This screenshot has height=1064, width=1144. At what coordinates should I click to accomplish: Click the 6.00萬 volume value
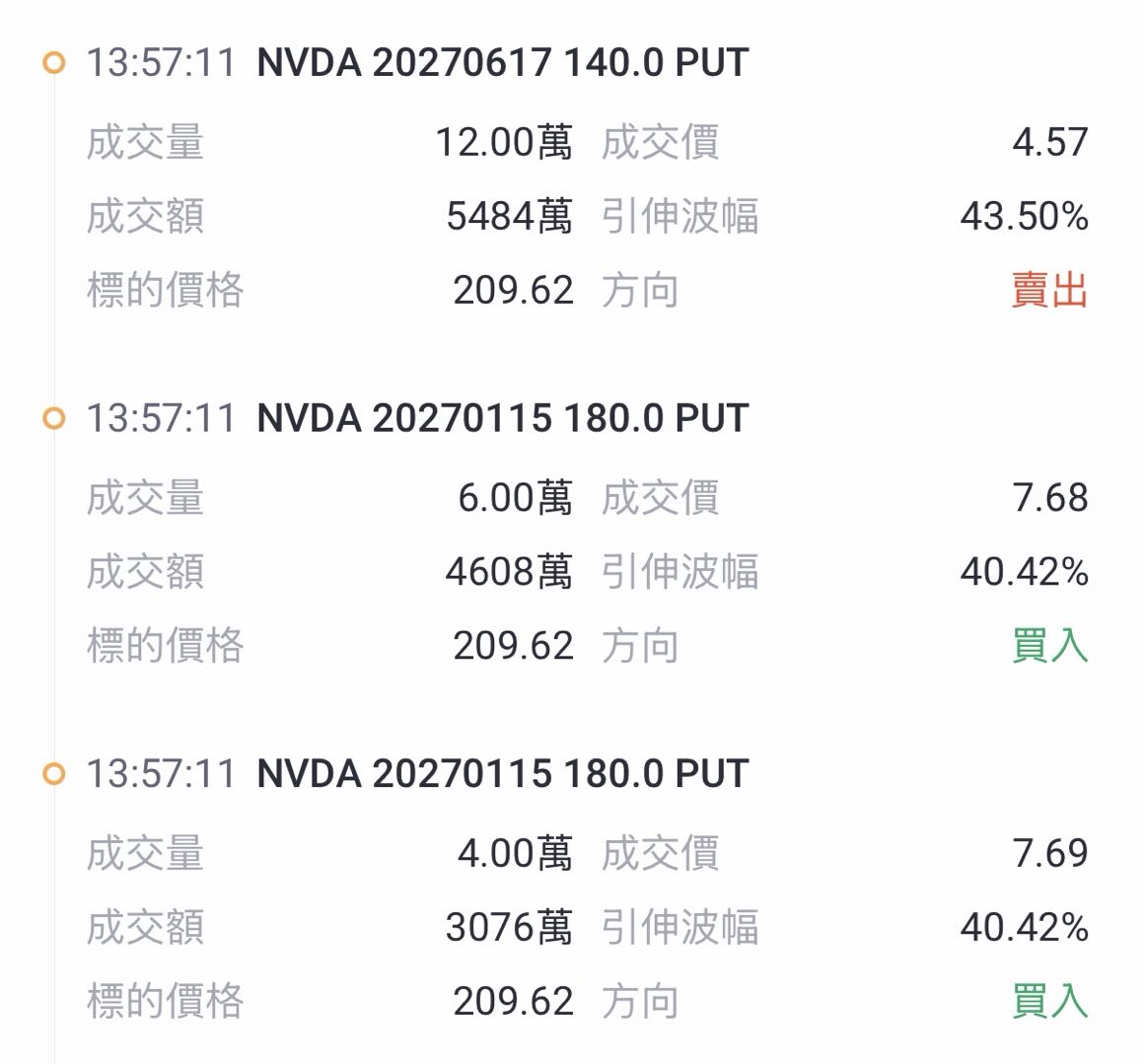(515, 498)
